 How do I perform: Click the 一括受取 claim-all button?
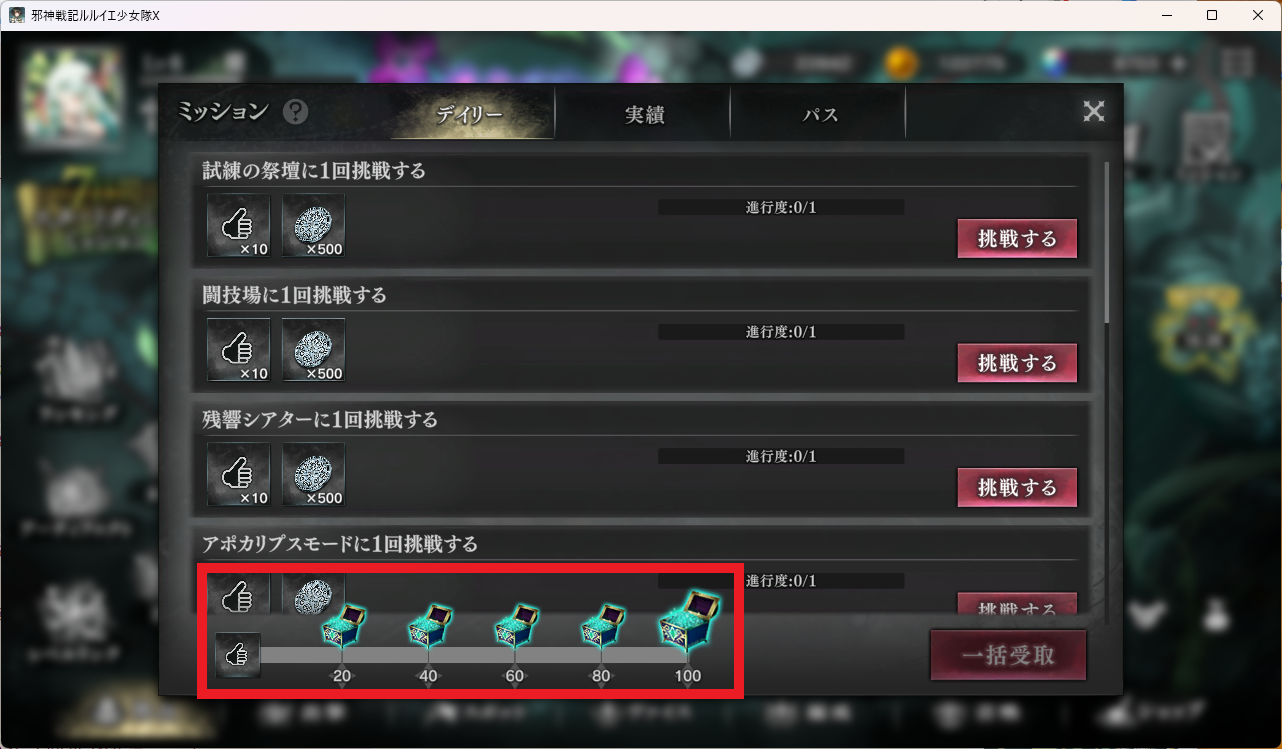pos(1008,656)
